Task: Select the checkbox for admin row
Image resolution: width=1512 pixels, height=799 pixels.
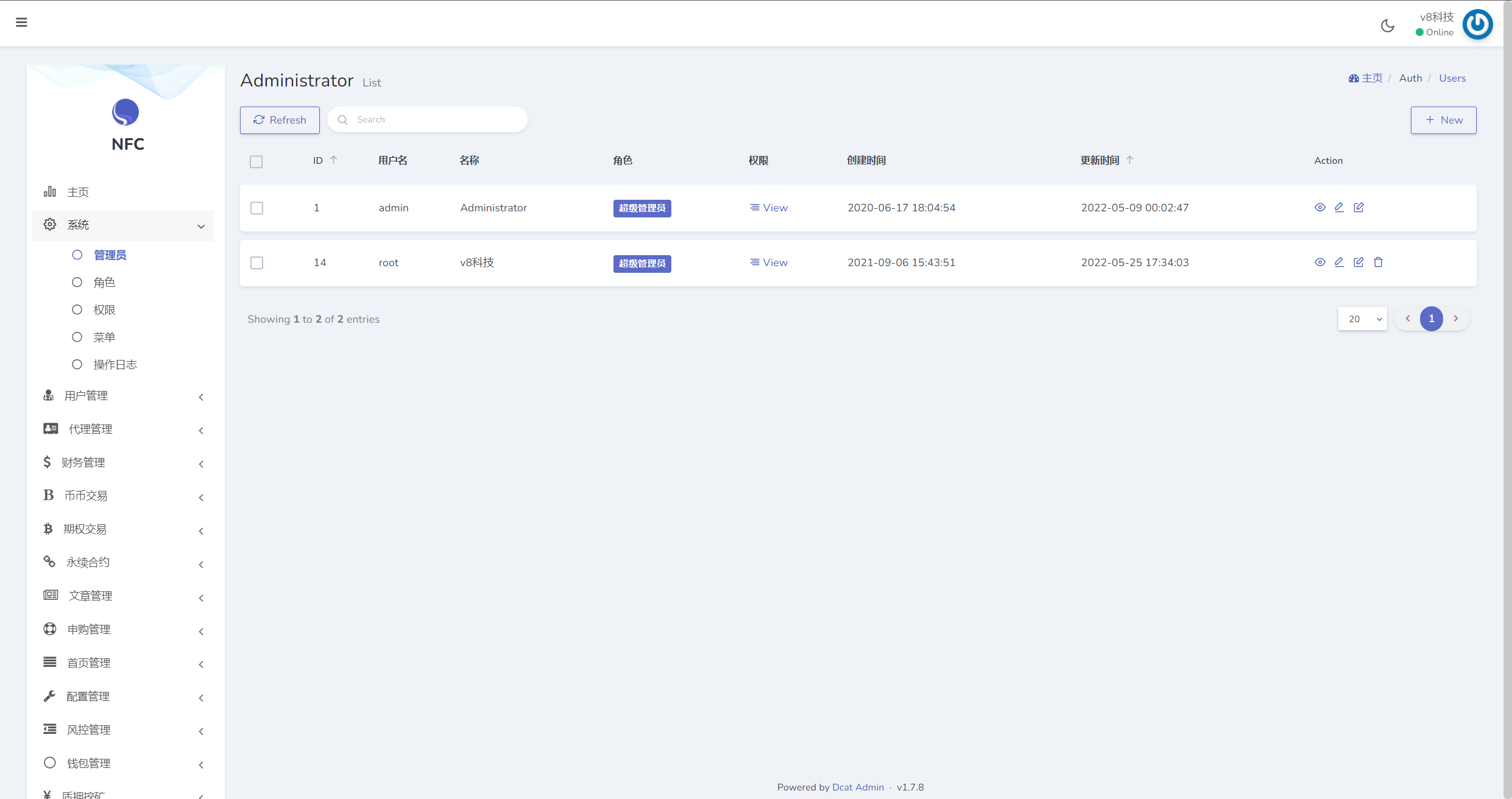Action: 257,207
